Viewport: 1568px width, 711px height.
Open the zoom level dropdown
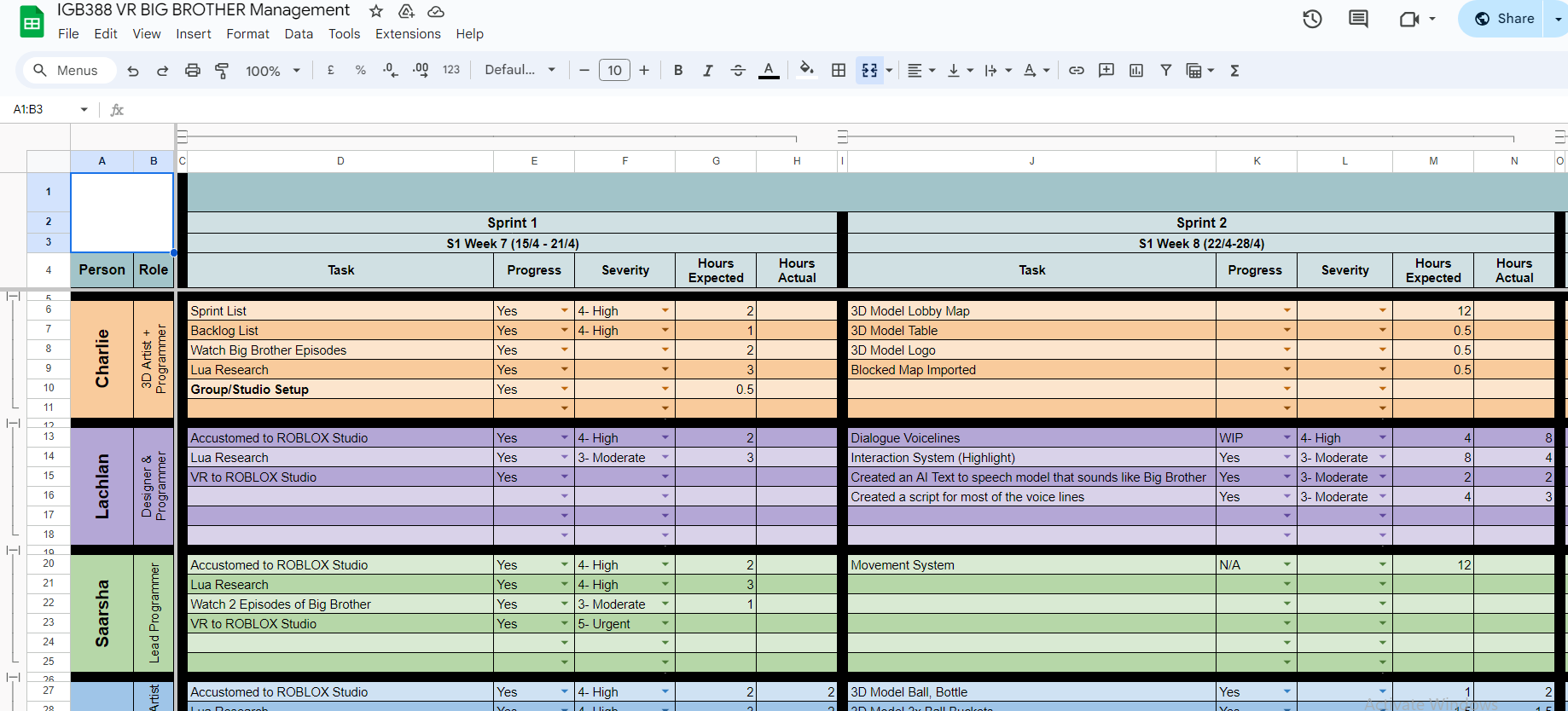(x=272, y=71)
